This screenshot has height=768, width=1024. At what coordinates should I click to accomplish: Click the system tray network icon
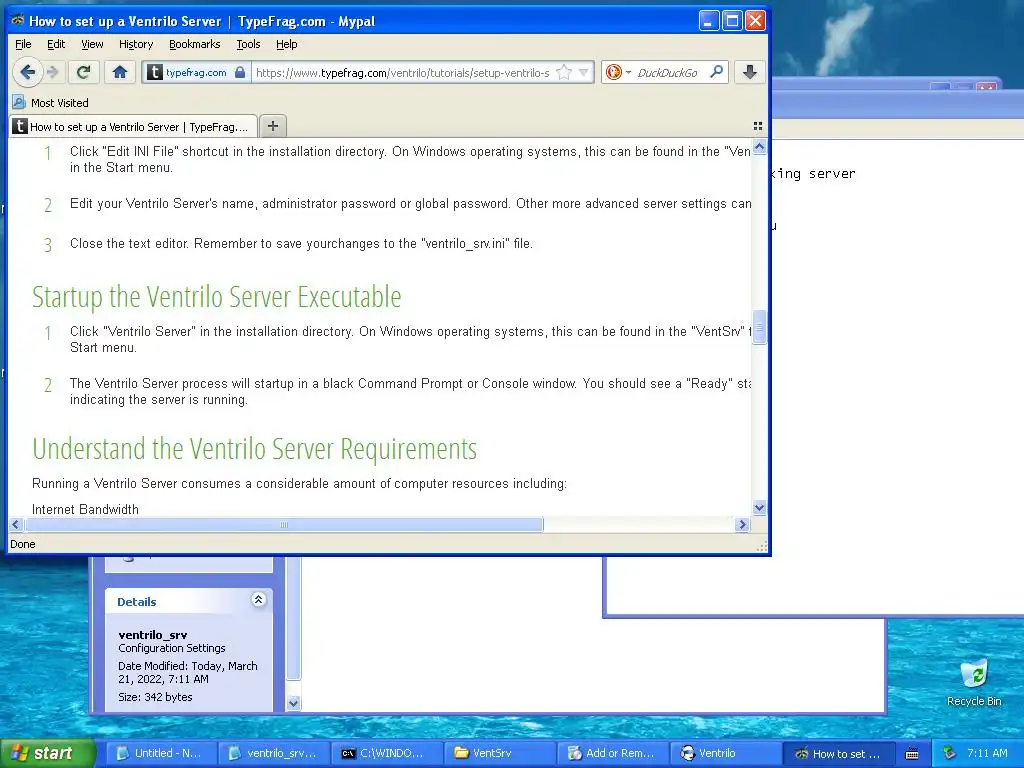point(949,753)
